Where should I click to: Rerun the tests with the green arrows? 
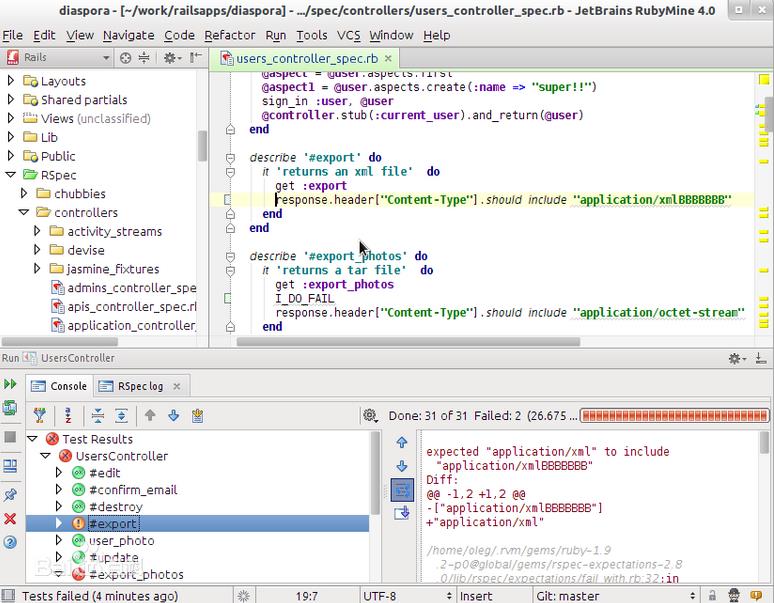click(10, 384)
